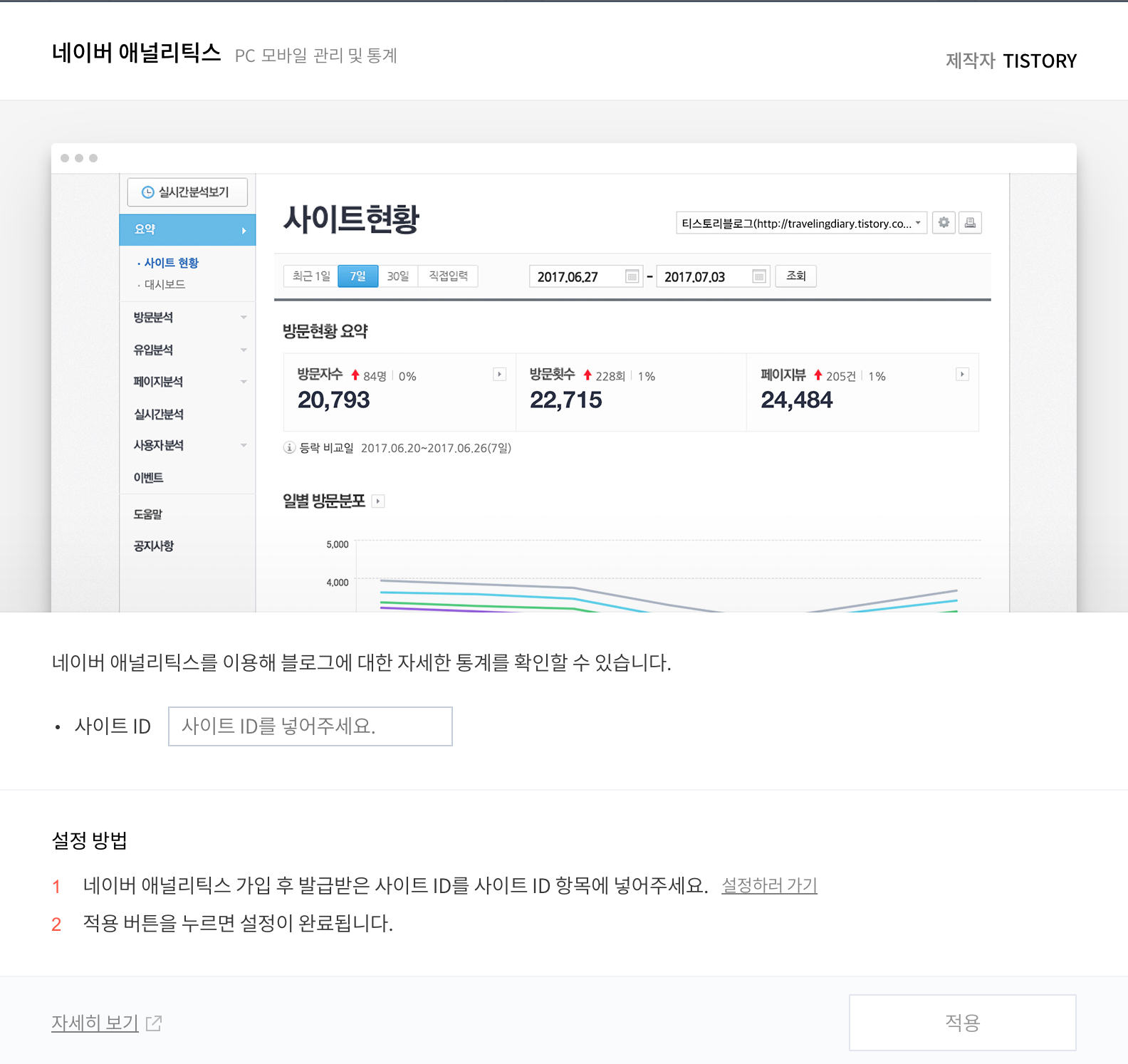
Task: Click arrow icon in 페이지뷰 card
Action: (x=962, y=375)
